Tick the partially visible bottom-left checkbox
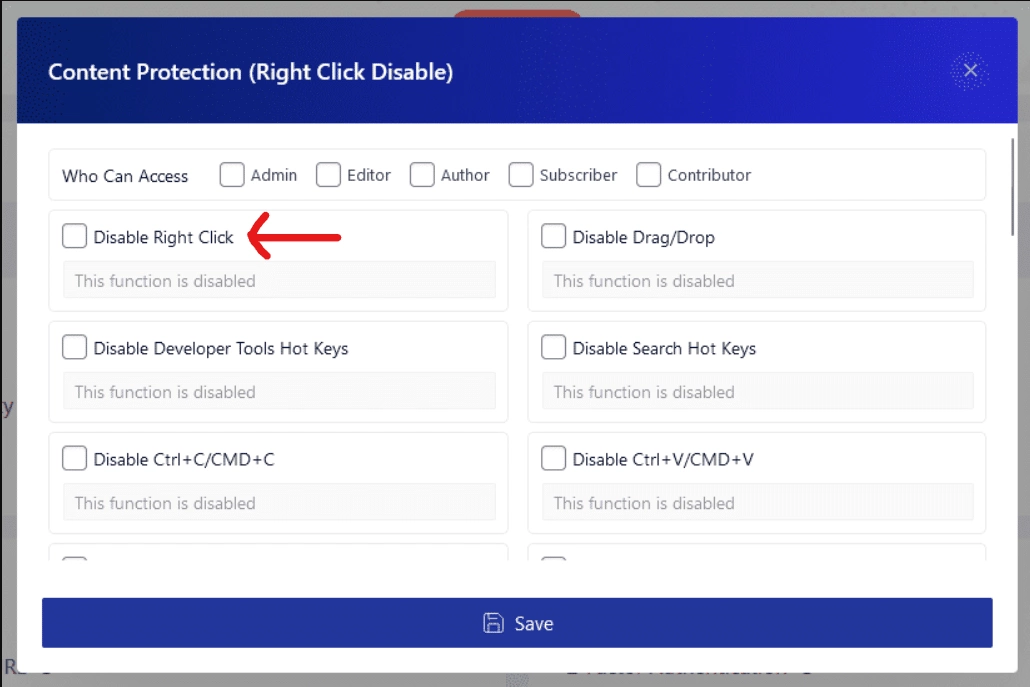This screenshot has width=1030, height=687. (74, 560)
